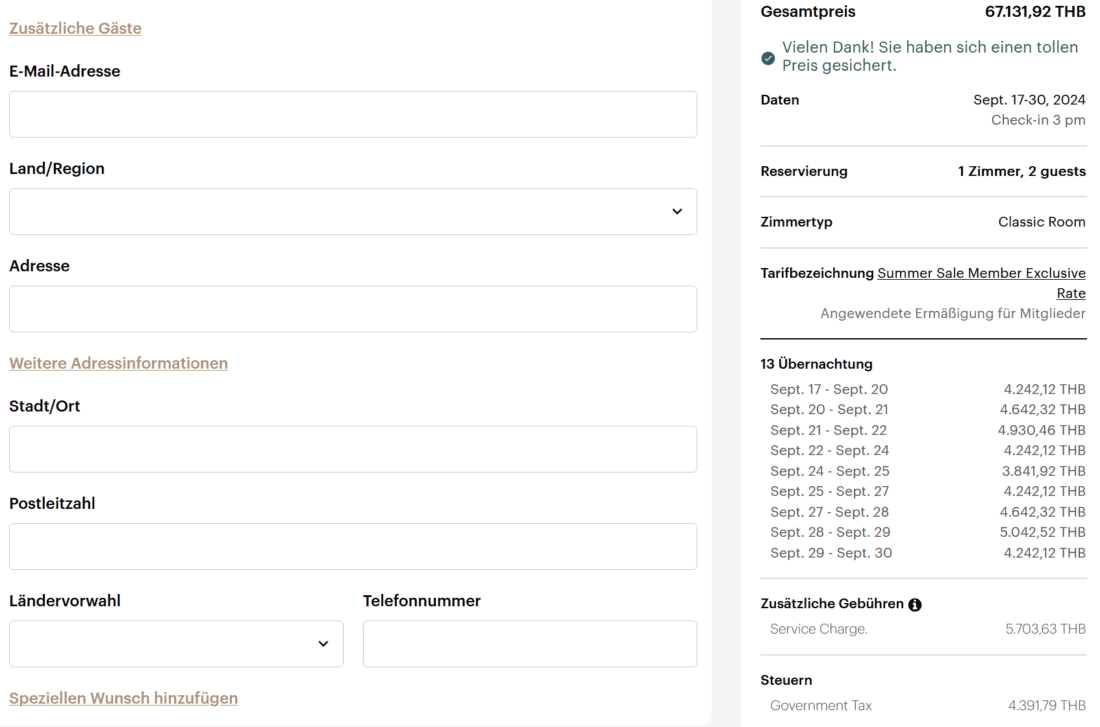Image resolution: width=1100 pixels, height=727 pixels.
Task: Click Speziellen Wunsch hinzufügen
Action: pyautogui.click(x=123, y=698)
